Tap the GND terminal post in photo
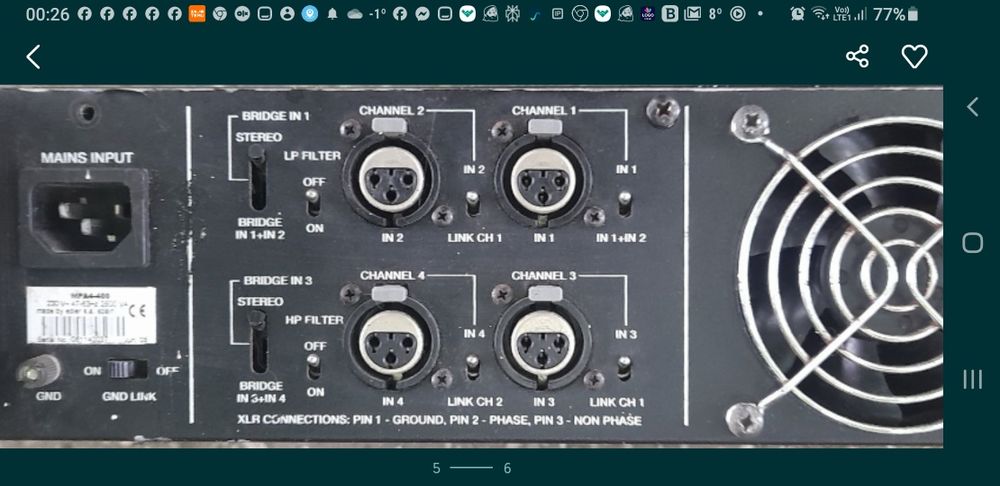Screen dimensions: 1000x486 [39, 371]
